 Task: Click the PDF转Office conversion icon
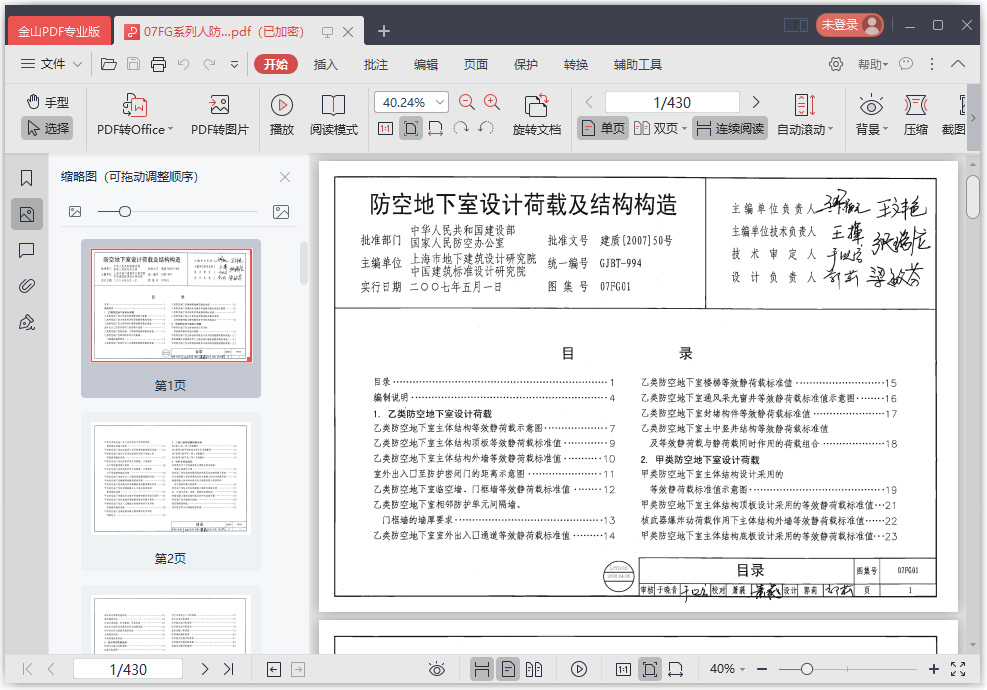coord(134,106)
